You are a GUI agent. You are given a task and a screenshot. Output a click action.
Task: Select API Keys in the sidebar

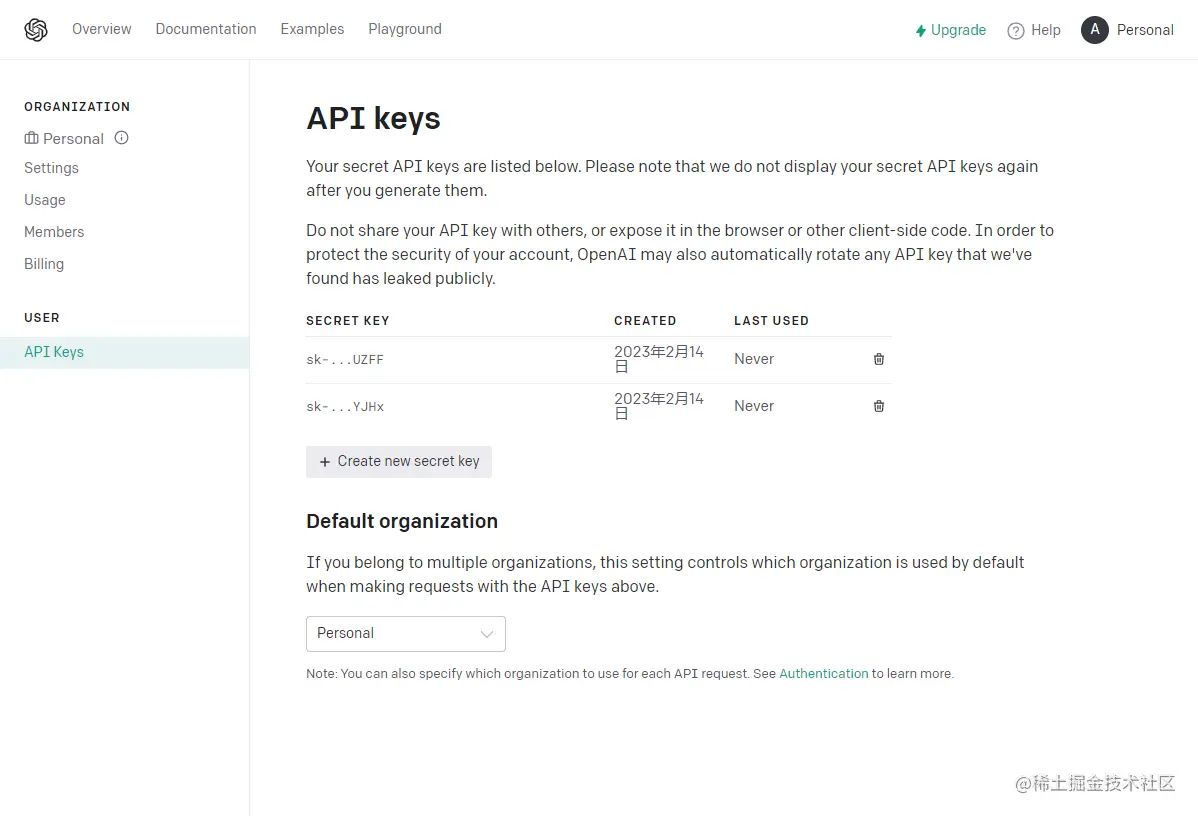125,352
